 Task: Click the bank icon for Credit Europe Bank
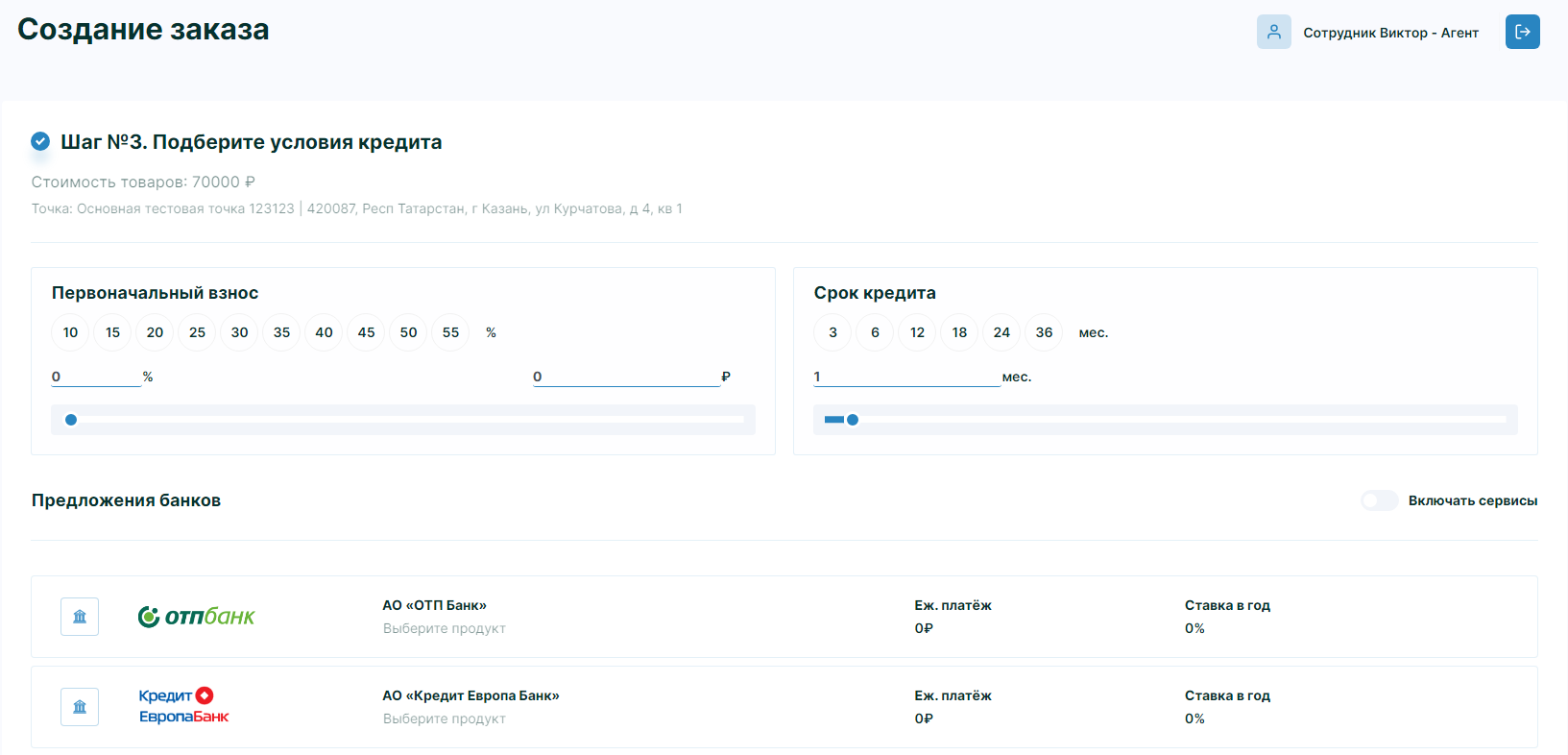tap(80, 707)
